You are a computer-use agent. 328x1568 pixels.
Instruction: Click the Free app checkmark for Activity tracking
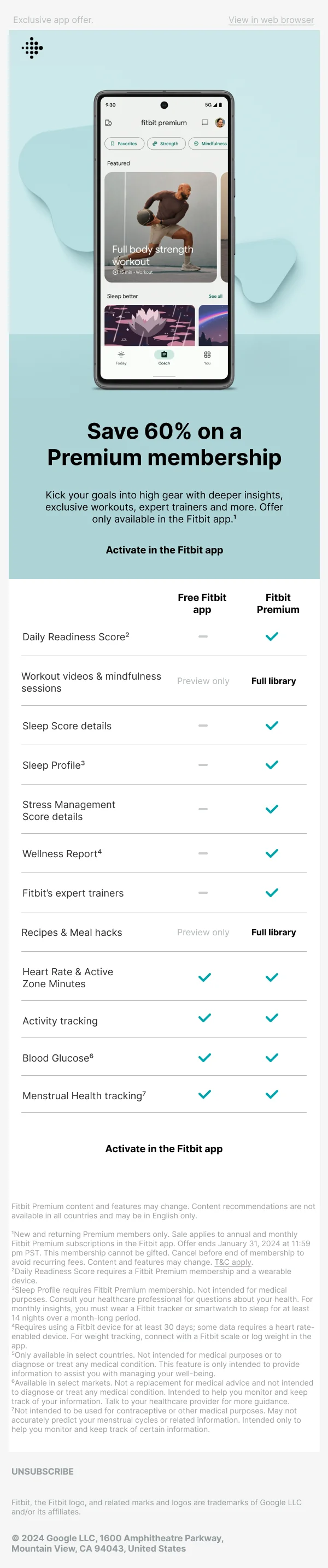point(204,1018)
